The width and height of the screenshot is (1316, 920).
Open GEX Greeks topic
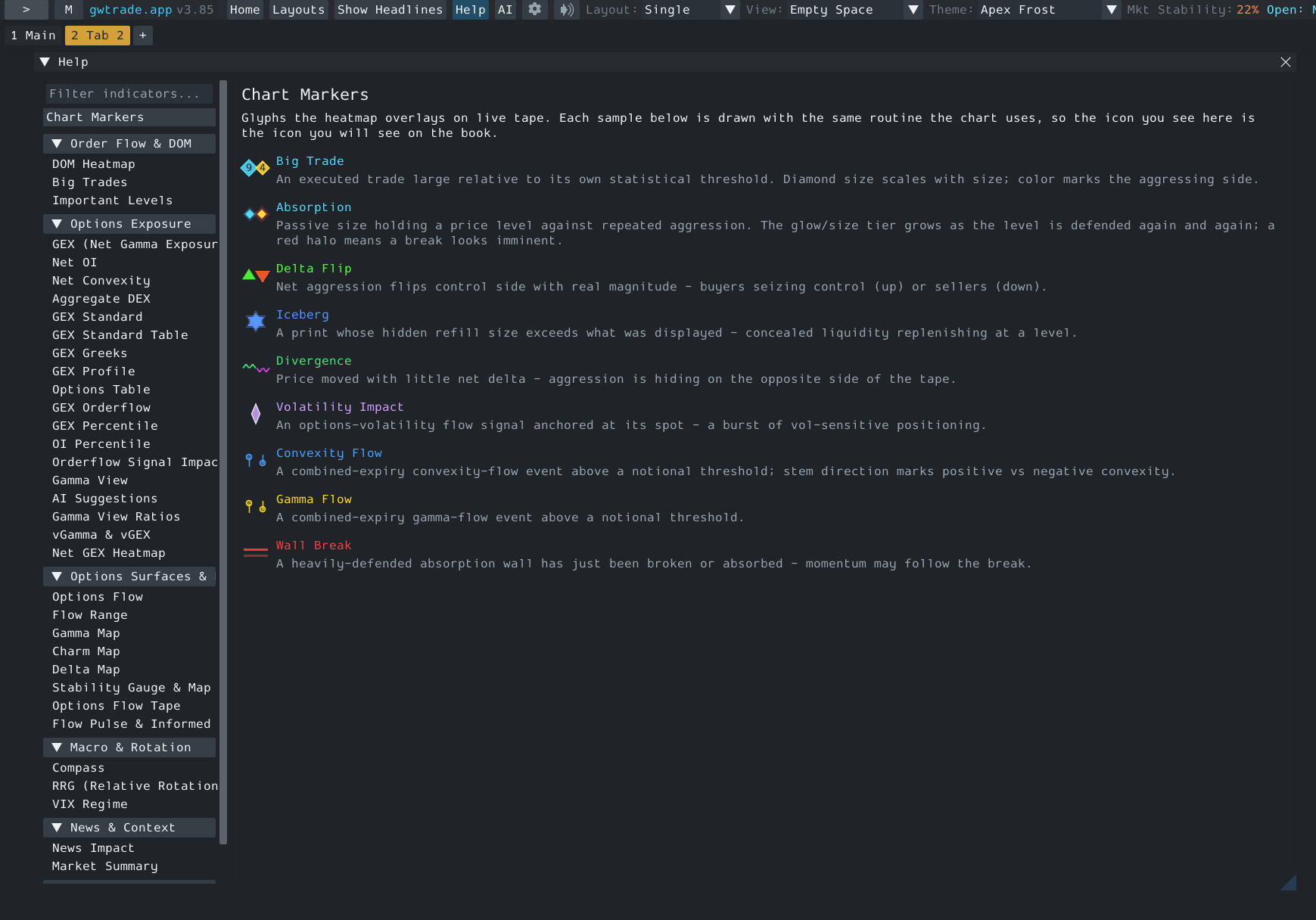pyautogui.click(x=90, y=353)
